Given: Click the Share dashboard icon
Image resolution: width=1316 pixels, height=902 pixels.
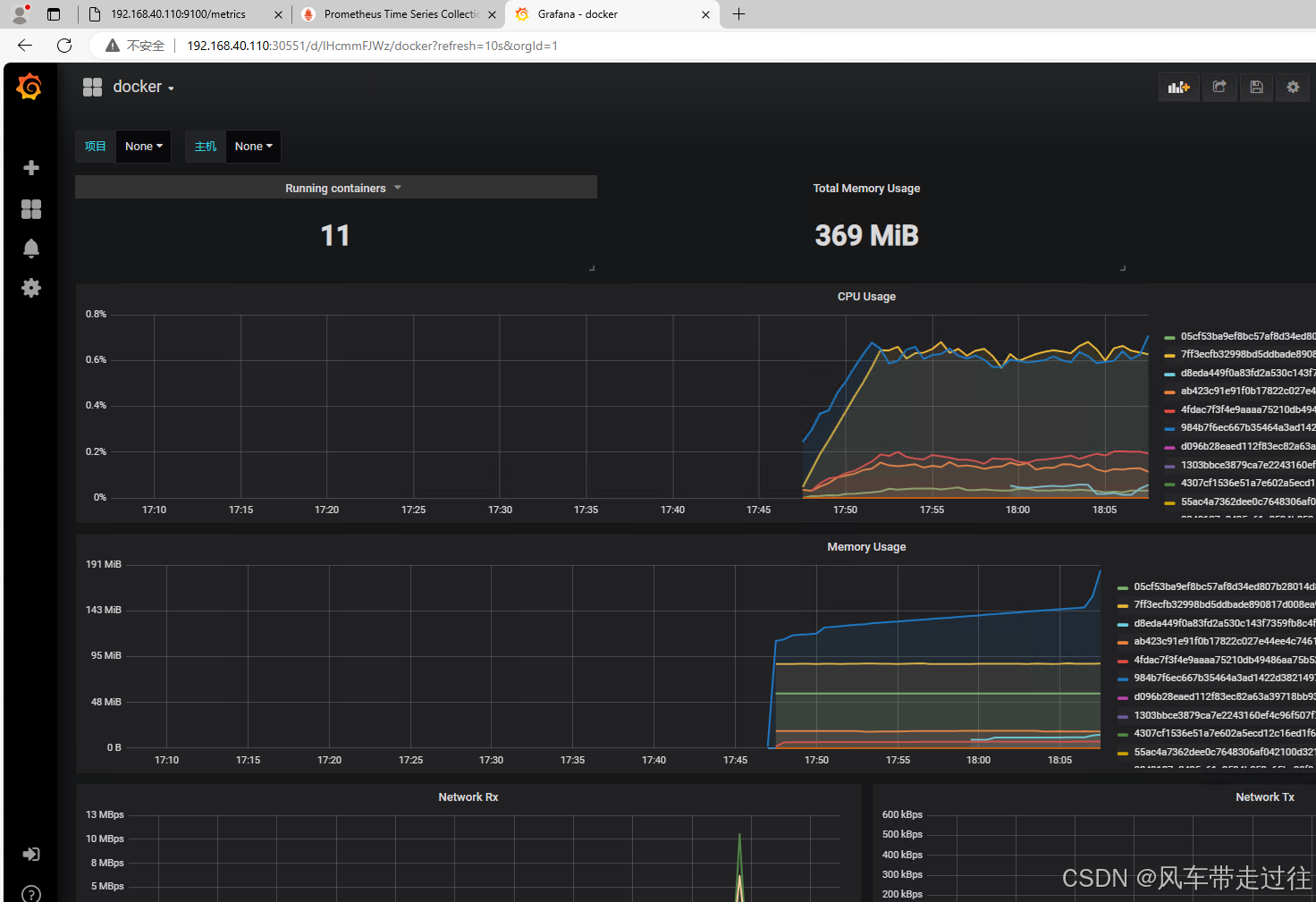Looking at the screenshot, I should pos(1219,87).
